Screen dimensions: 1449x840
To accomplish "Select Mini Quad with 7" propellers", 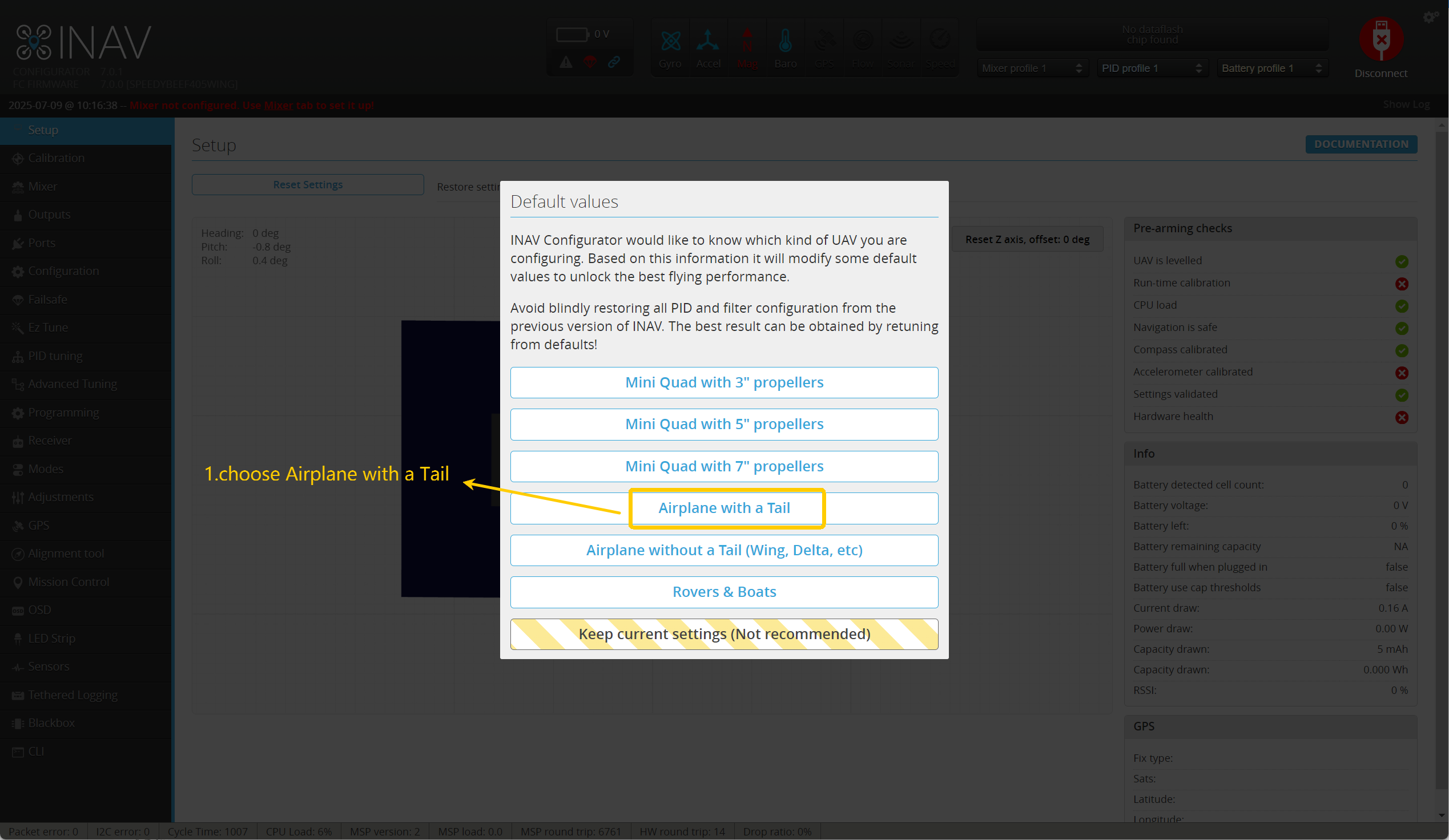I will point(724,466).
